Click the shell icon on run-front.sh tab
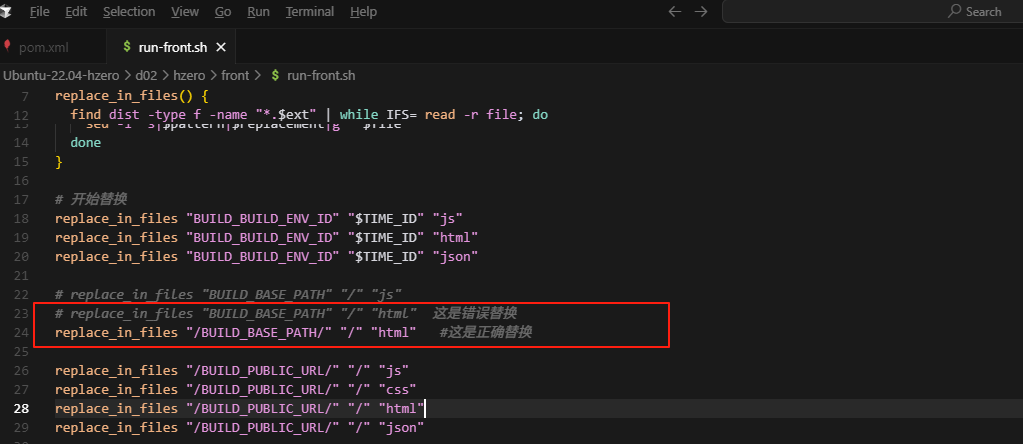 point(126,47)
